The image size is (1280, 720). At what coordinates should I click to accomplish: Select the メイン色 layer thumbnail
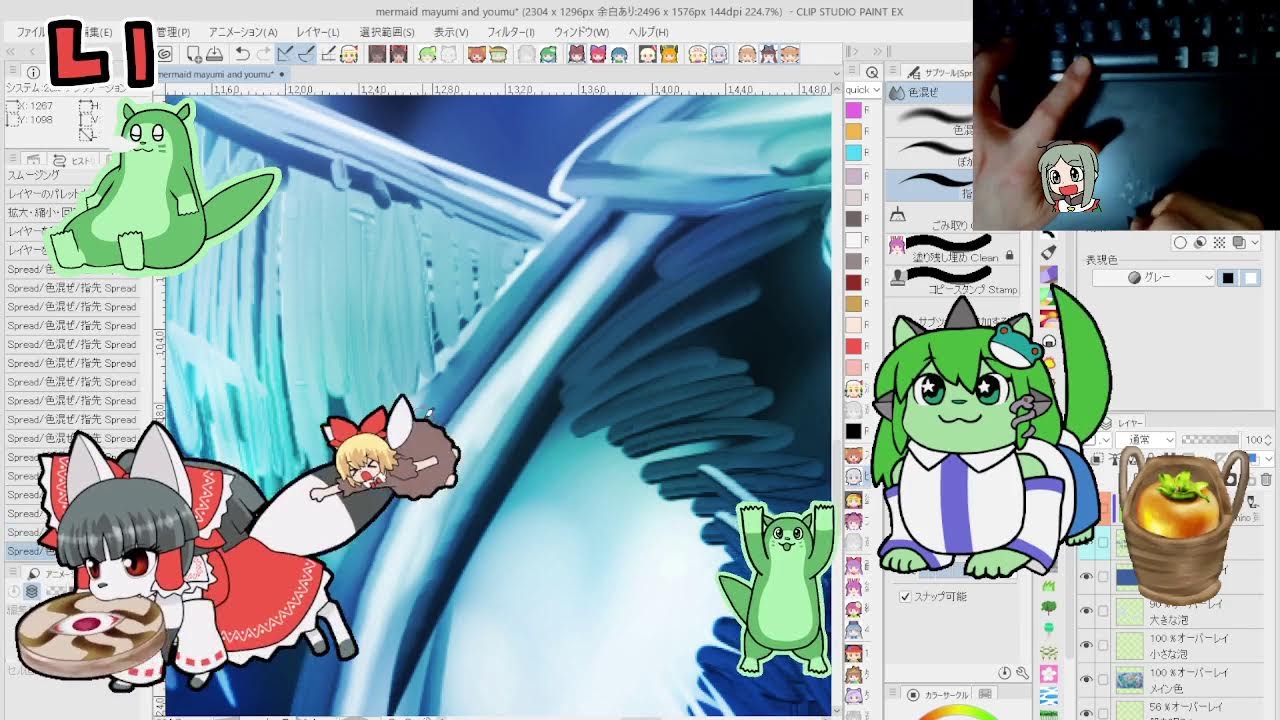(1129, 680)
